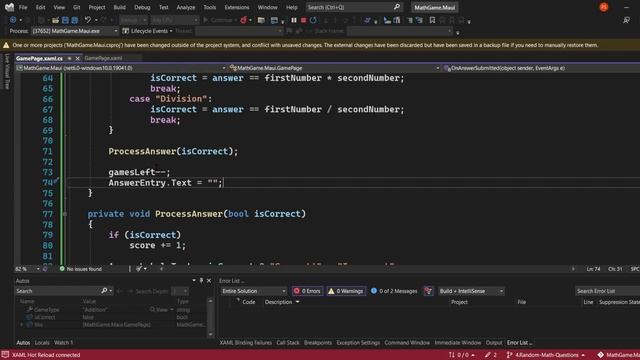Open the Live Visual Tree side tab
Screen dimensions: 640x360
click(7, 71)
